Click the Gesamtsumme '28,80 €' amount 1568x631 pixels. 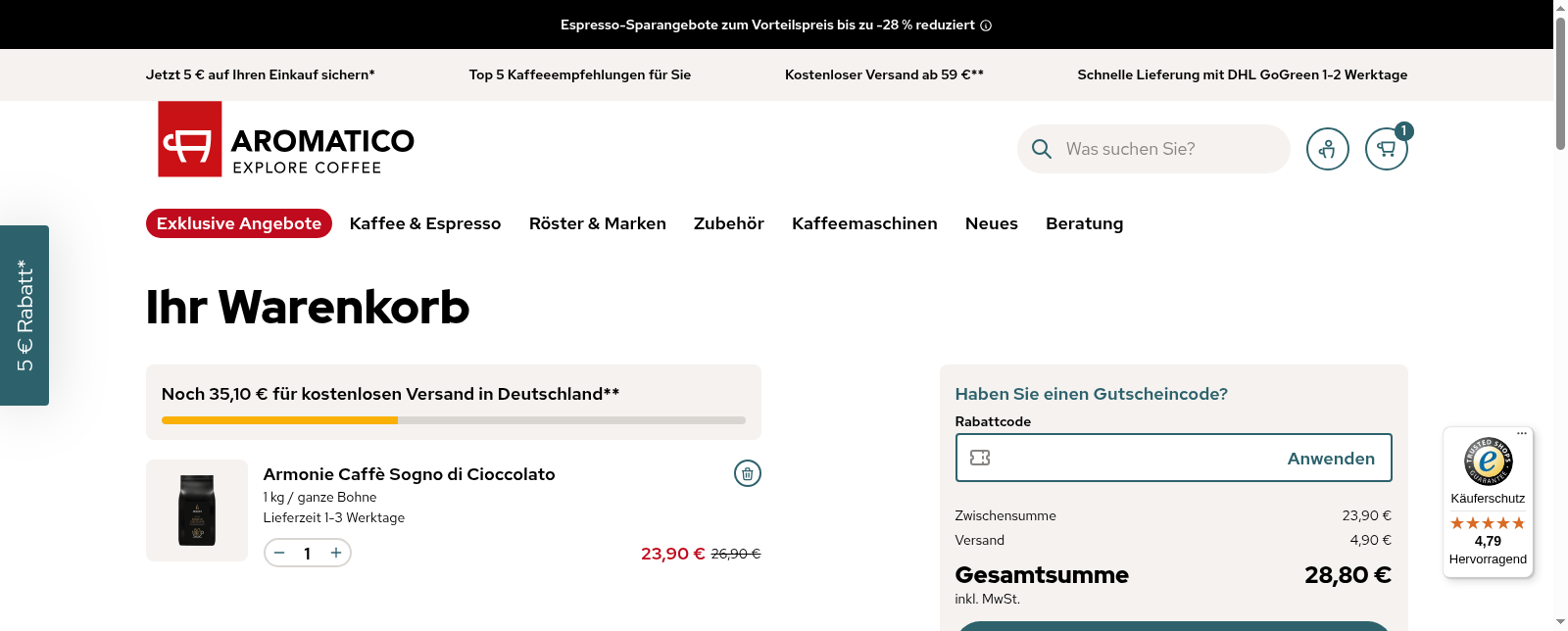[x=1347, y=575]
